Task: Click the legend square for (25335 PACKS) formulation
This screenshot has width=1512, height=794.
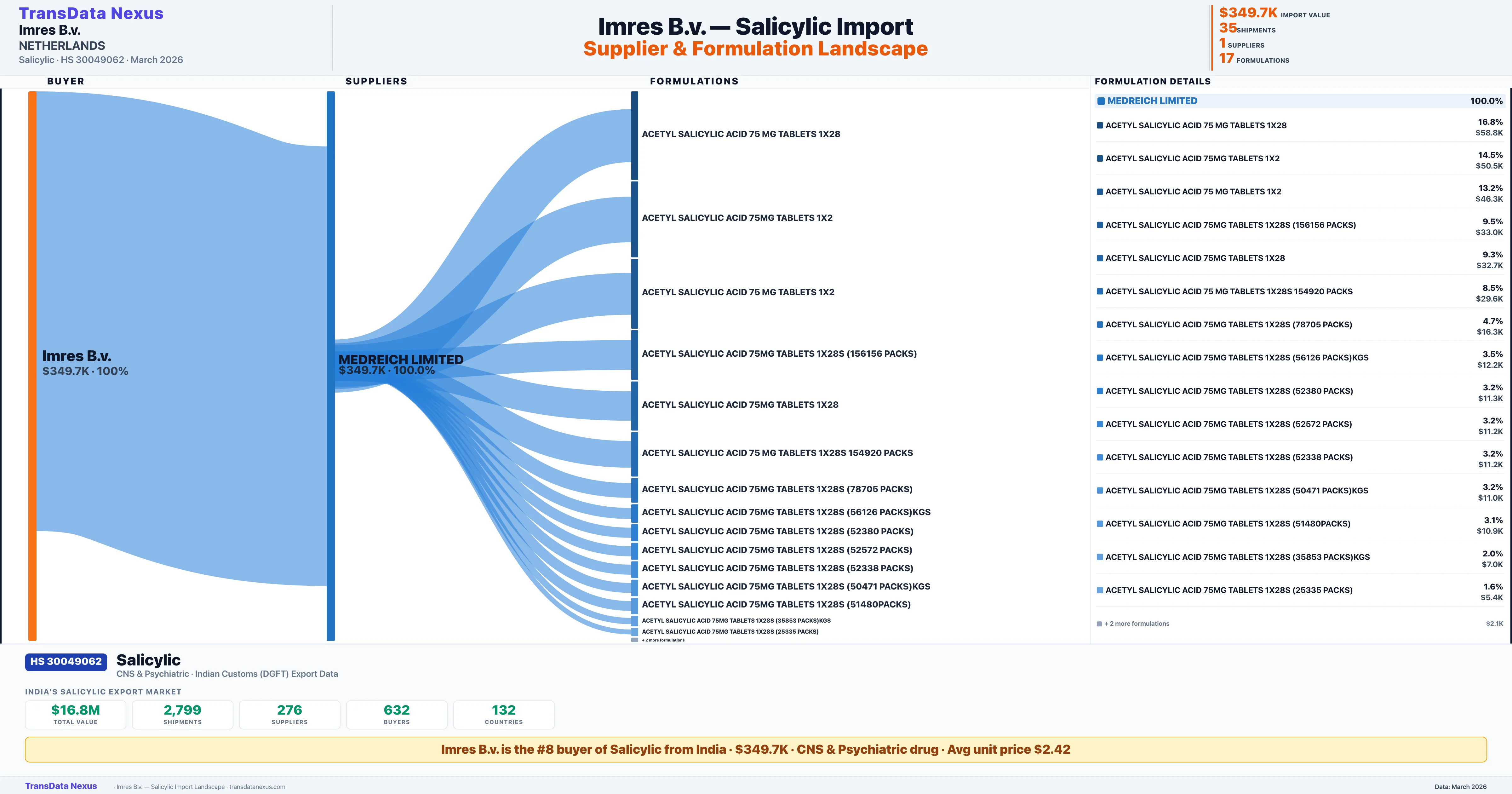Action: 1100,590
